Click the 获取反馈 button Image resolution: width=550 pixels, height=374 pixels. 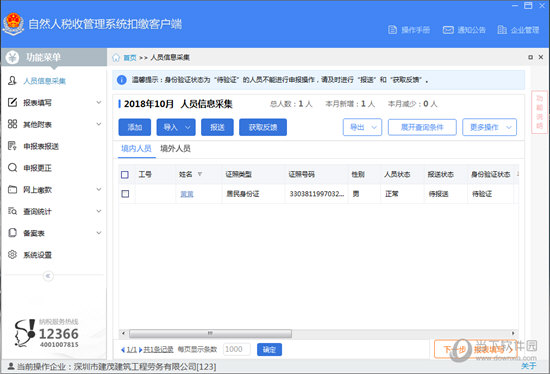pos(263,127)
